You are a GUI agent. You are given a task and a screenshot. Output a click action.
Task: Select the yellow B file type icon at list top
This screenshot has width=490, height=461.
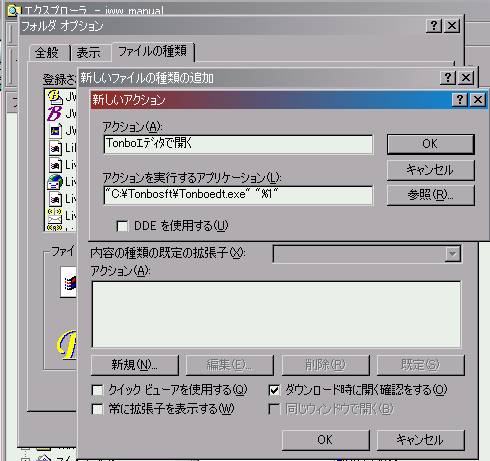tap(55, 96)
